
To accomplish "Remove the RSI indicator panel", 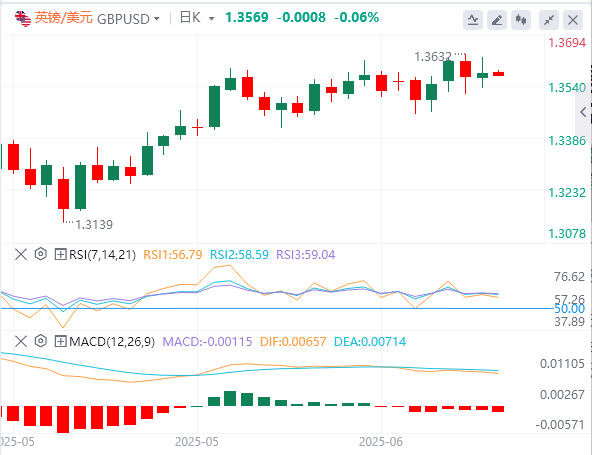I will [21, 254].
